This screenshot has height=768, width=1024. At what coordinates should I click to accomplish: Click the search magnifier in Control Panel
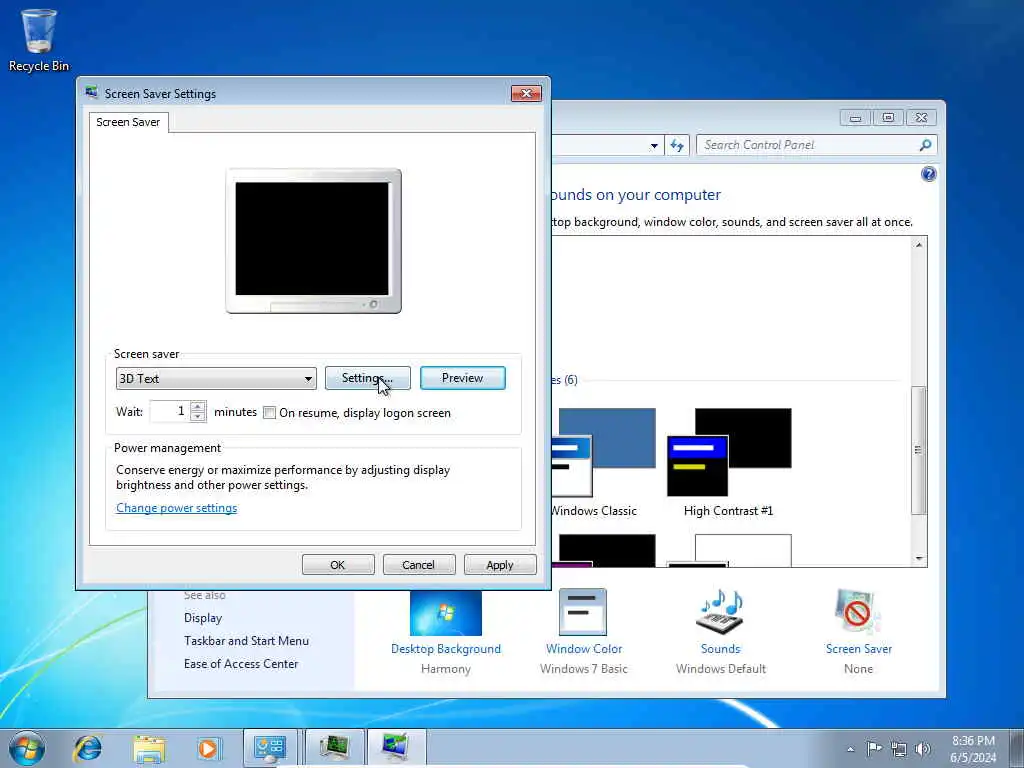tap(925, 145)
